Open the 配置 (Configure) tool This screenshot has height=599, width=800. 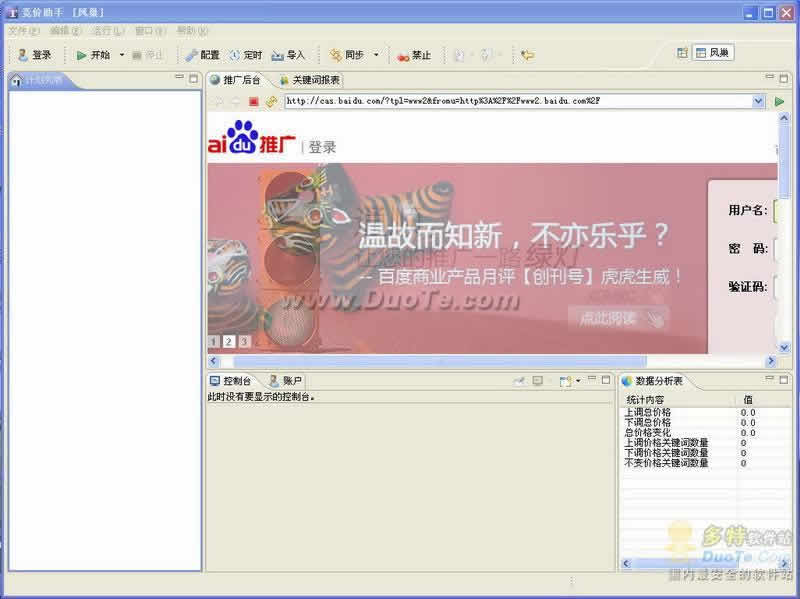pos(201,55)
